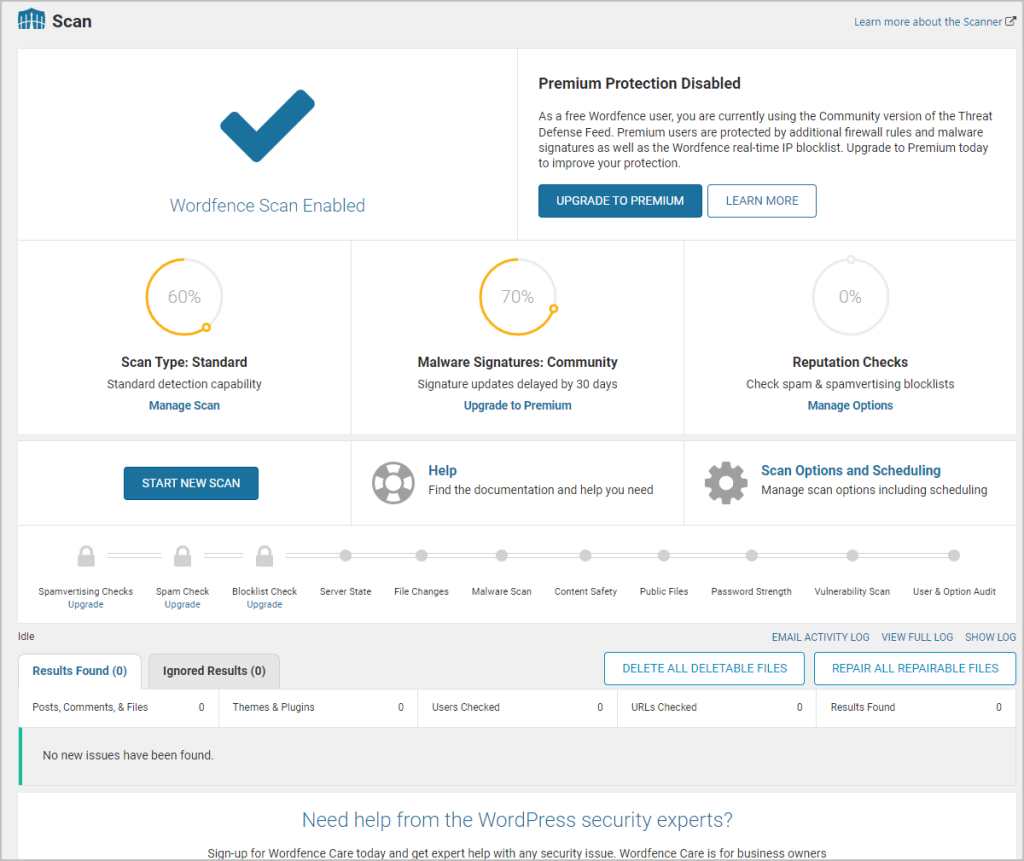Click the 0% Reputation Checks progress circle
Image resolution: width=1024 pixels, height=861 pixels.
[850, 297]
